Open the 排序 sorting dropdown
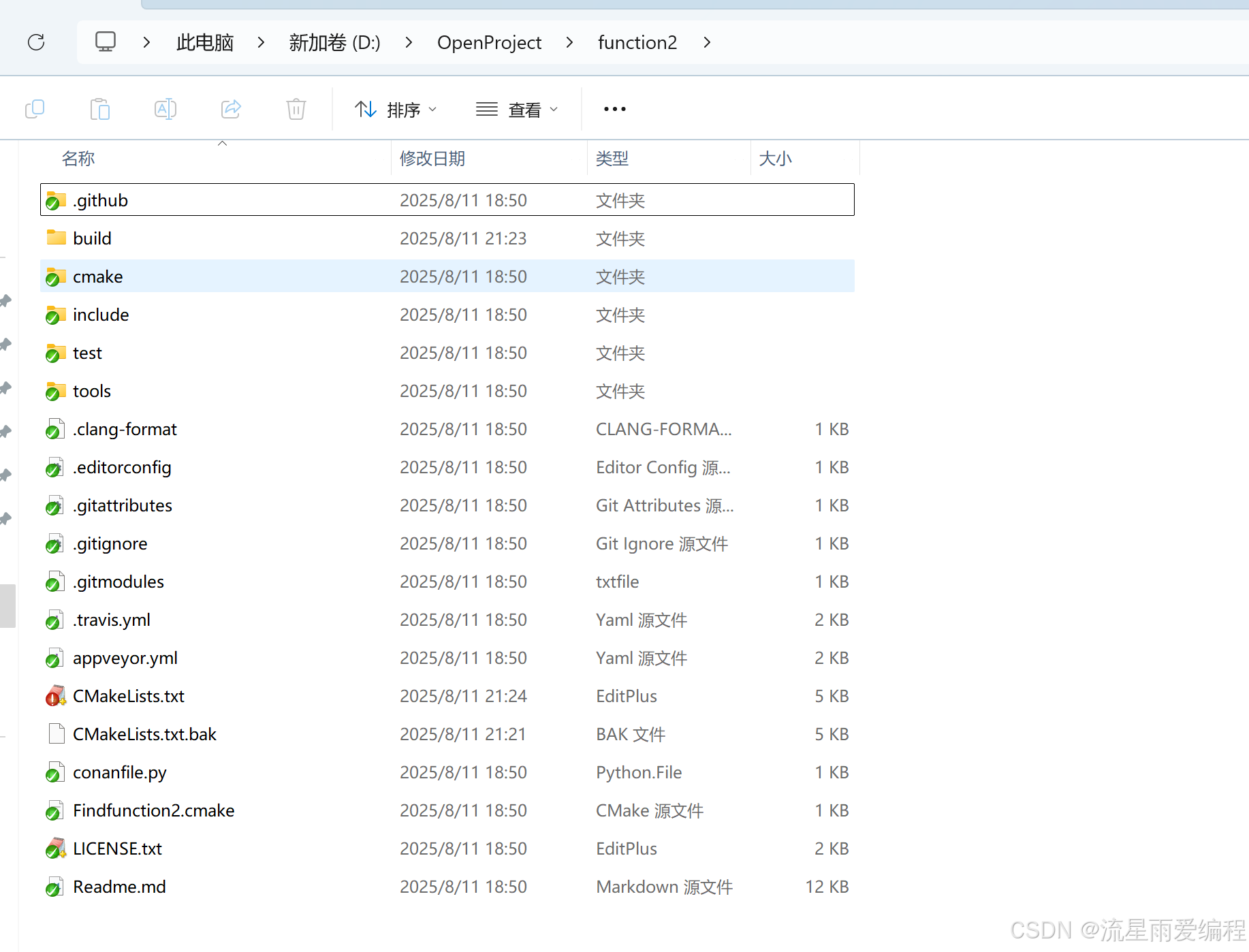 pos(397,109)
